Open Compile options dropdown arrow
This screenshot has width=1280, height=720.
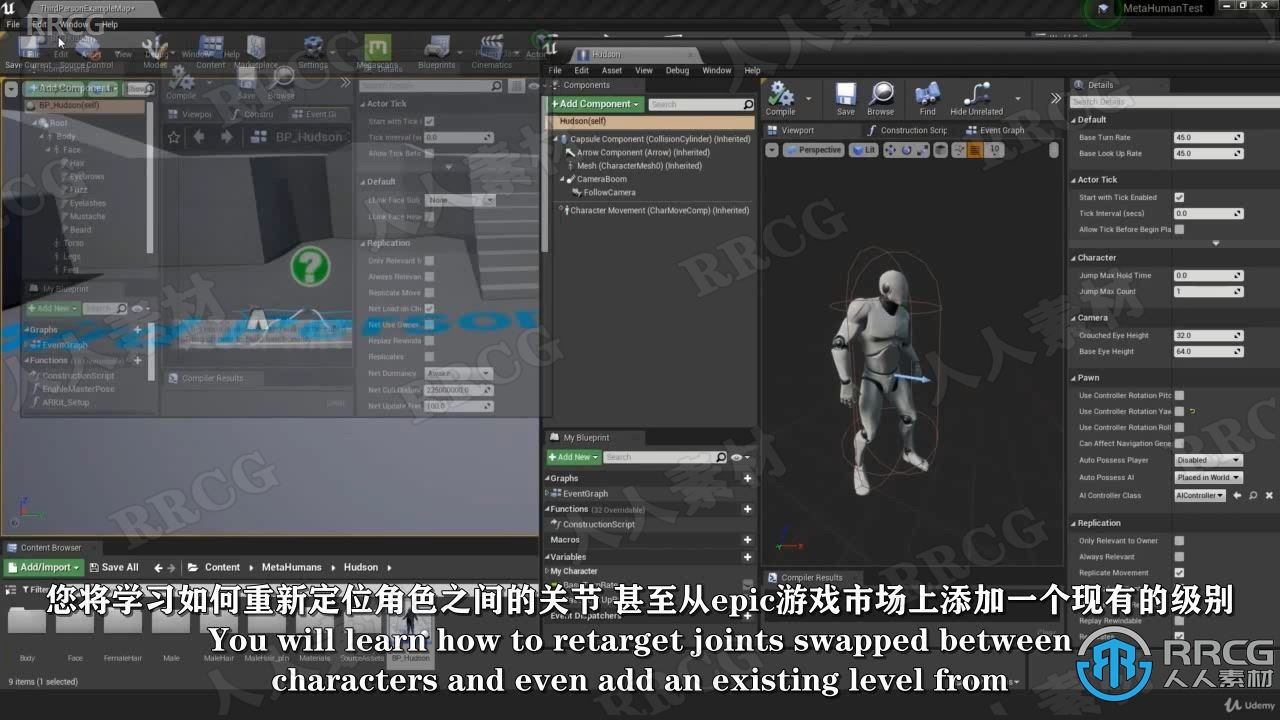click(808, 98)
